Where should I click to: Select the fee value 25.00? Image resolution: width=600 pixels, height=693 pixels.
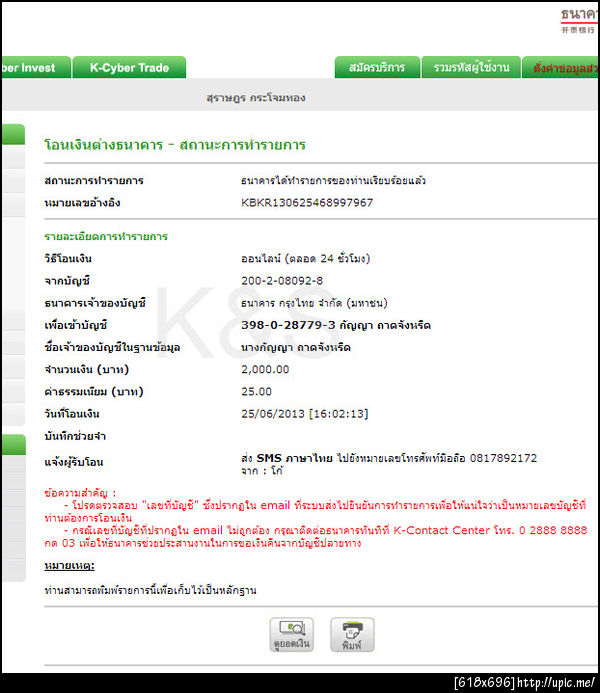click(256, 392)
